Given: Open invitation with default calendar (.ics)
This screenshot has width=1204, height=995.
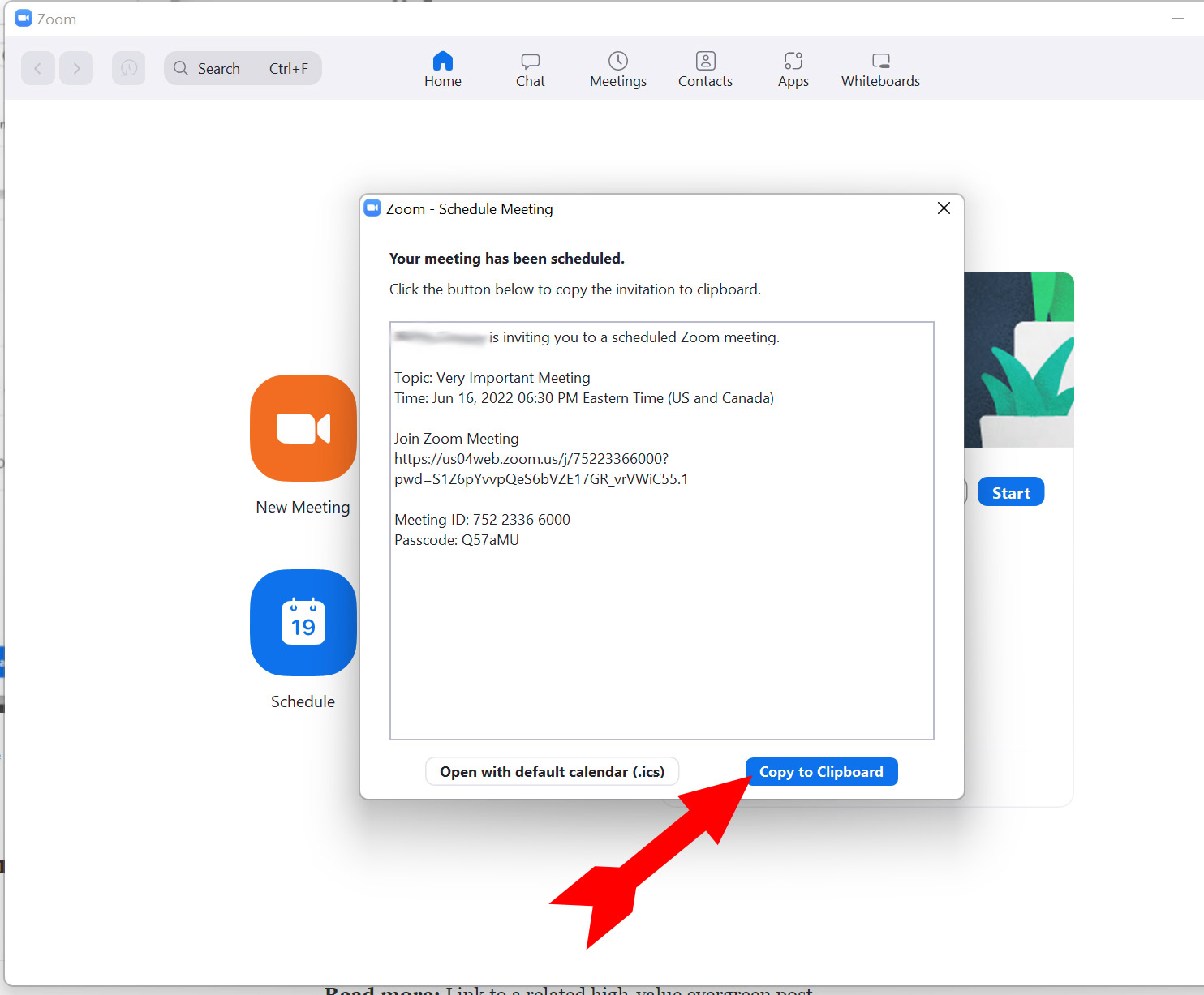Looking at the screenshot, I should click(x=552, y=772).
